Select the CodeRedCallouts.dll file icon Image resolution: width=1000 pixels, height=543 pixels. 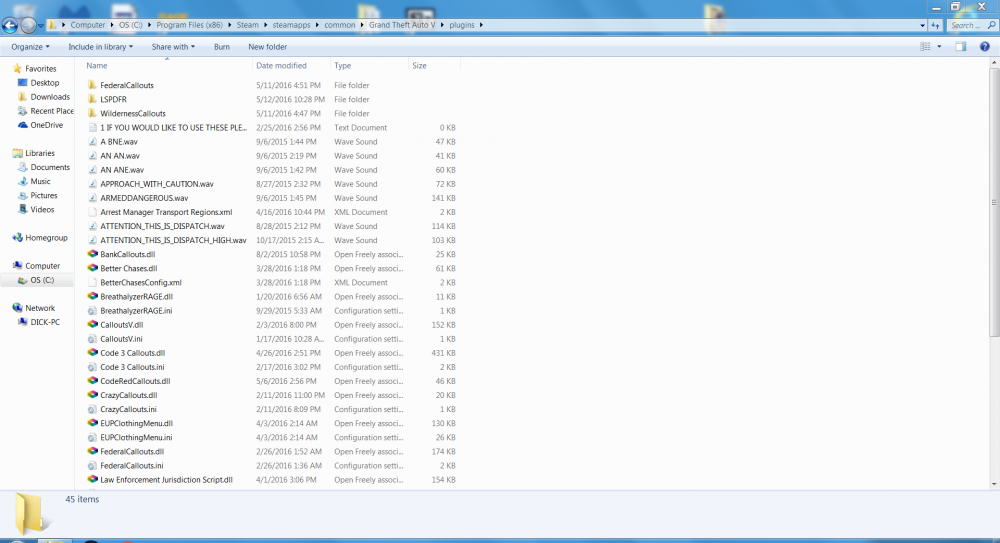92,381
